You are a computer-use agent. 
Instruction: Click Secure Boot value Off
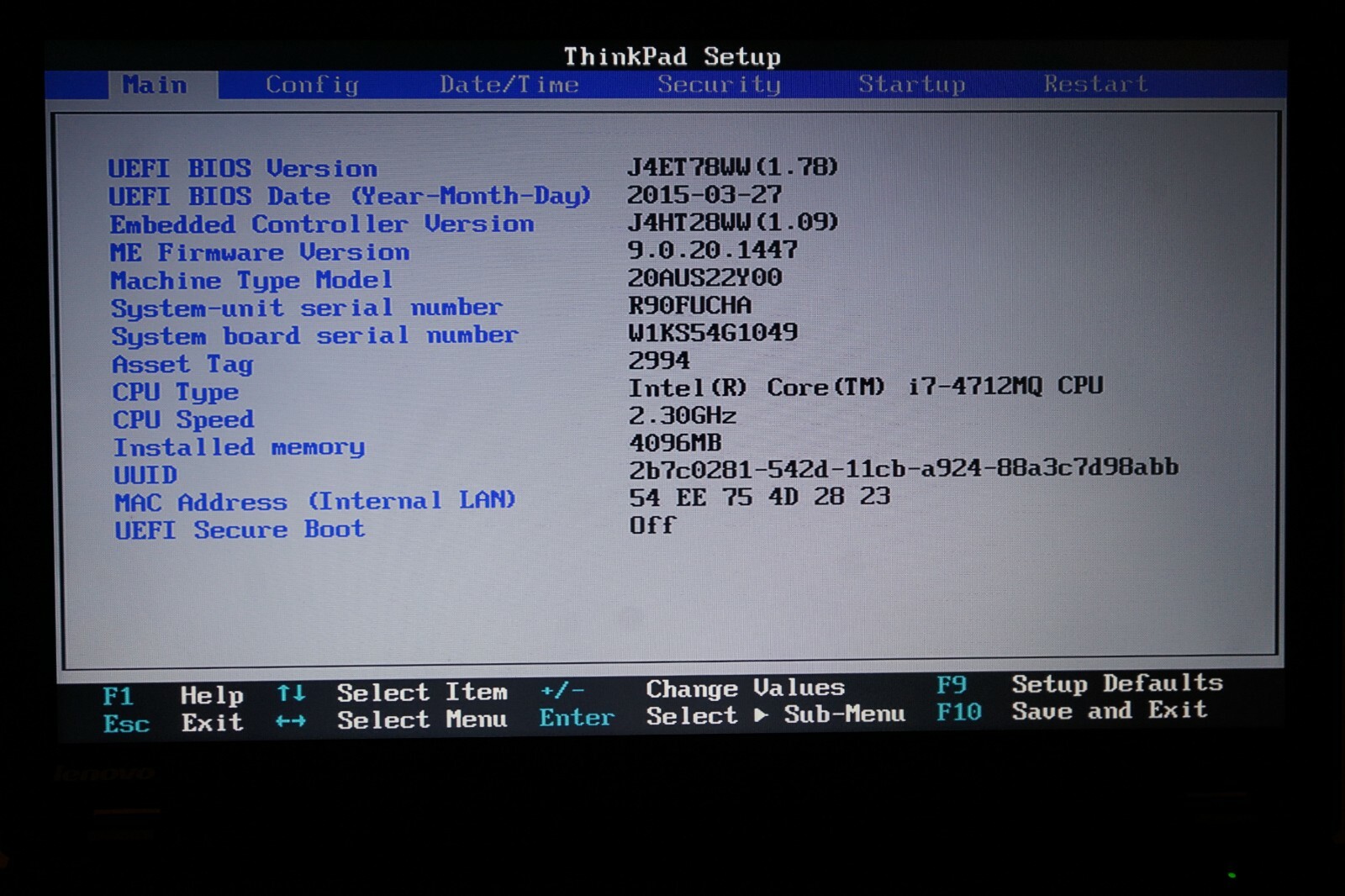(653, 525)
